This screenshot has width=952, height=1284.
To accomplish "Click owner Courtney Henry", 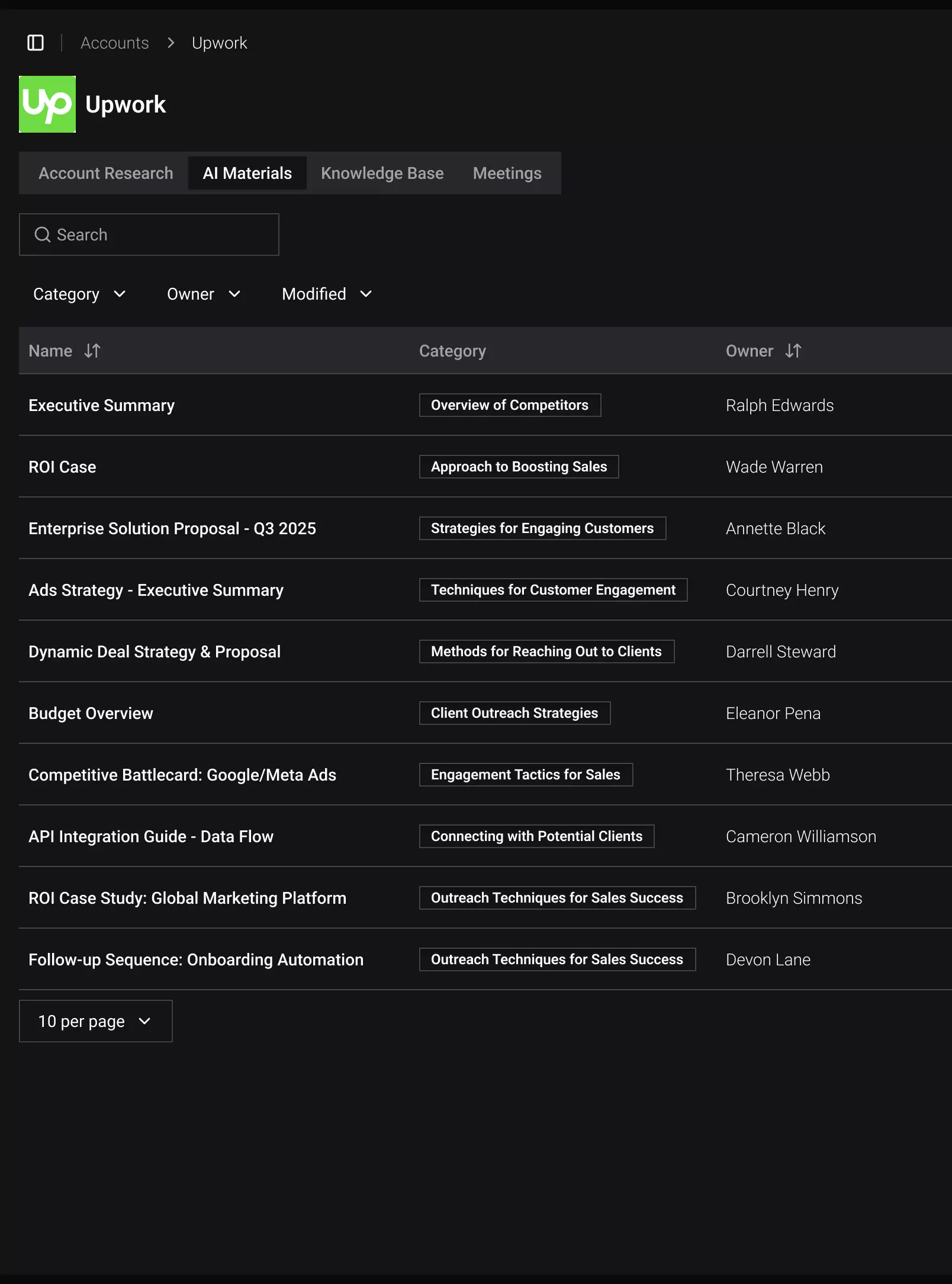I will coord(782,590).
